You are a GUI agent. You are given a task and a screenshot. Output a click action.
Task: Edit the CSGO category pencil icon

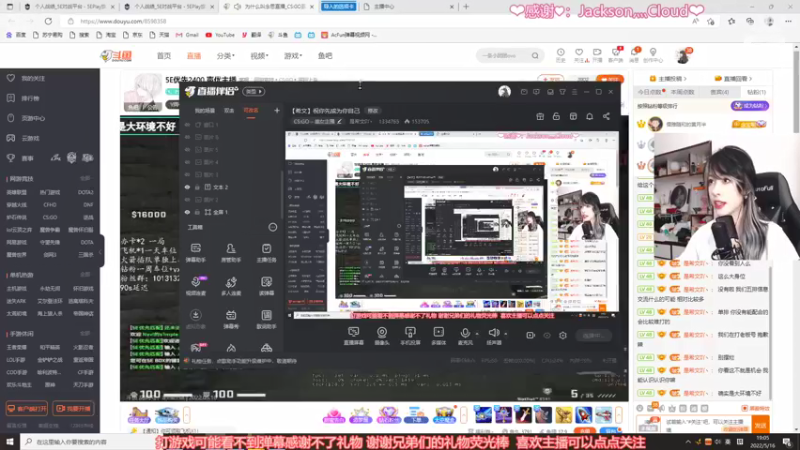click(x=339, y=121)
